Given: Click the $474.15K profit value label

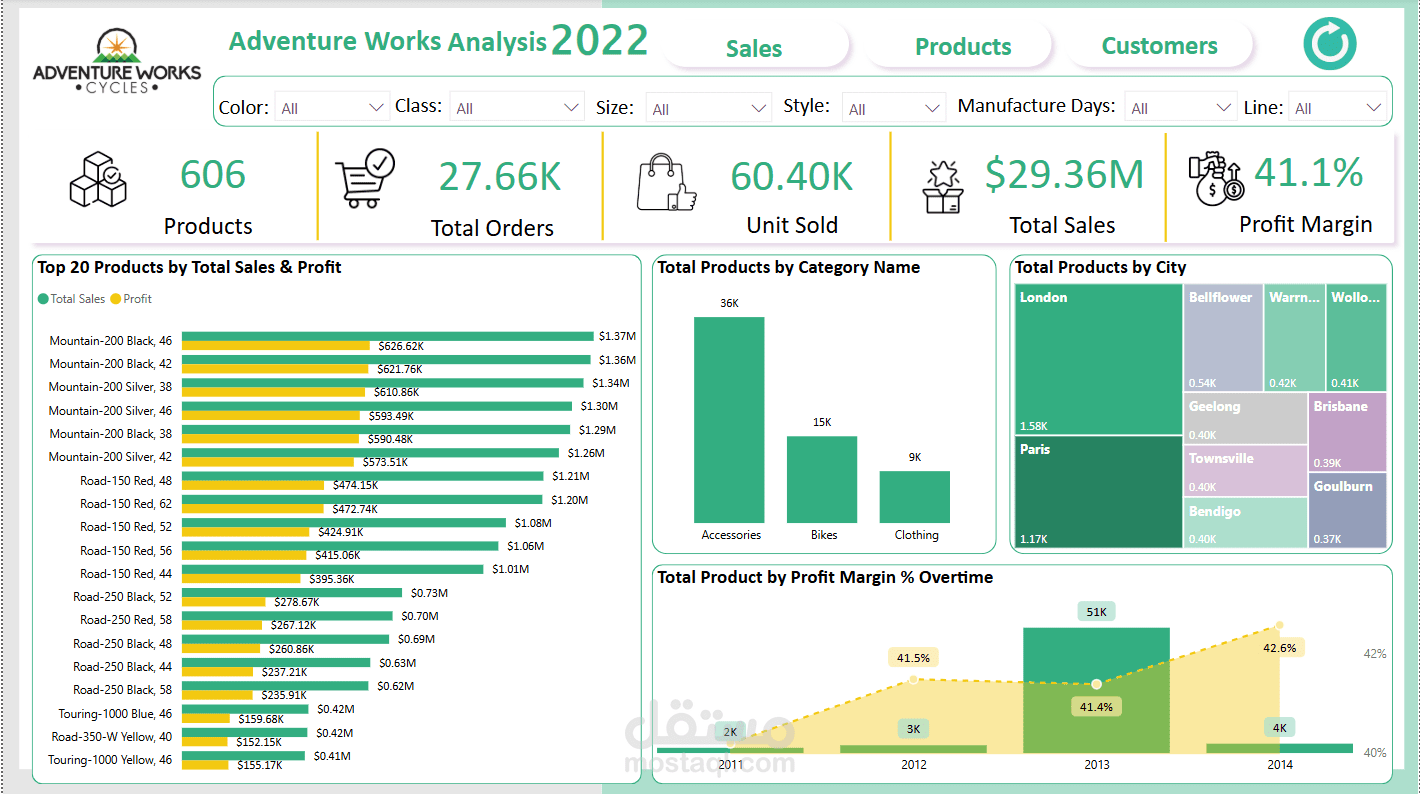Looking at the screenshot, I should 356,485.
